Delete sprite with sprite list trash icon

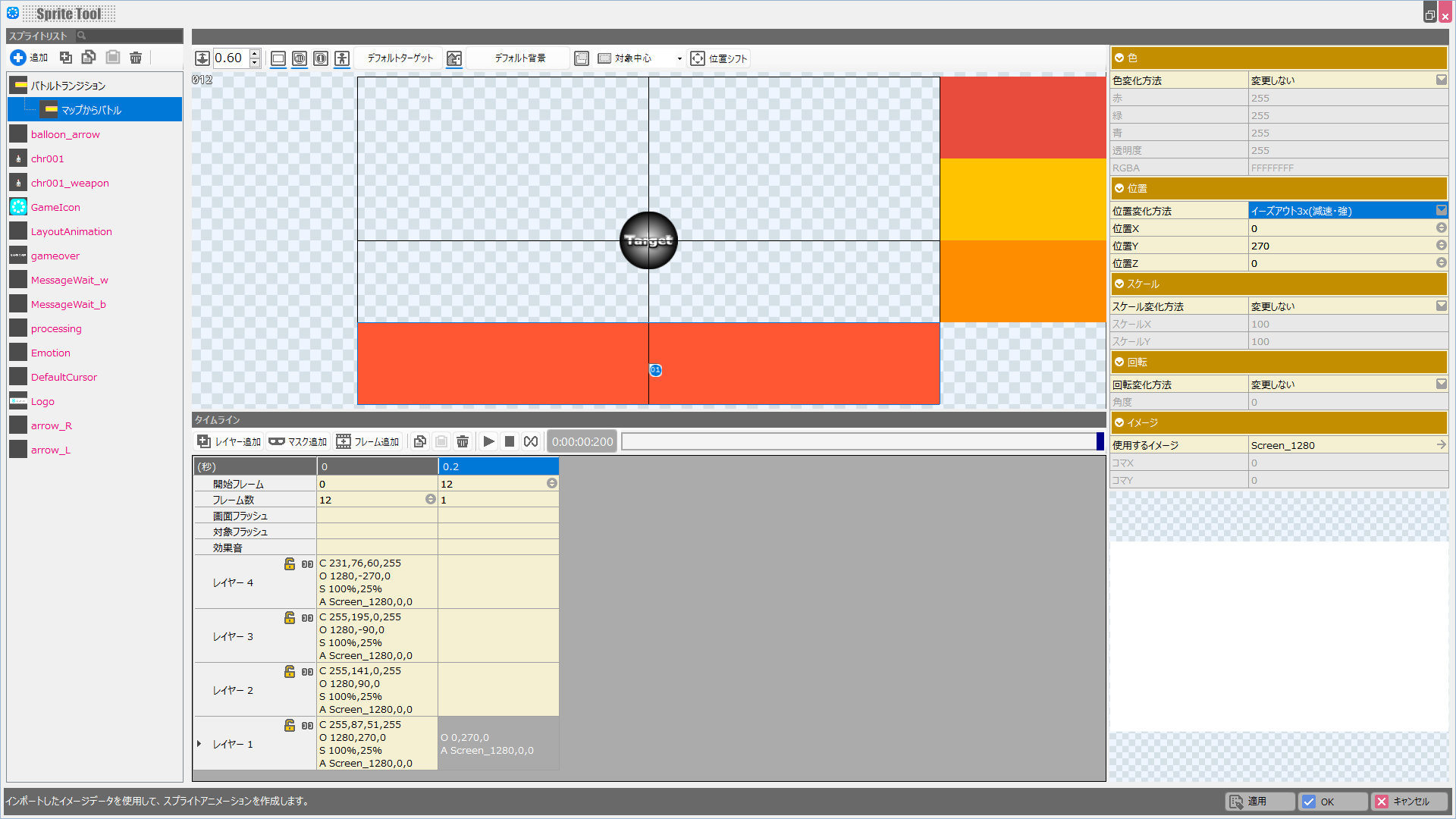tap(136, 58)
